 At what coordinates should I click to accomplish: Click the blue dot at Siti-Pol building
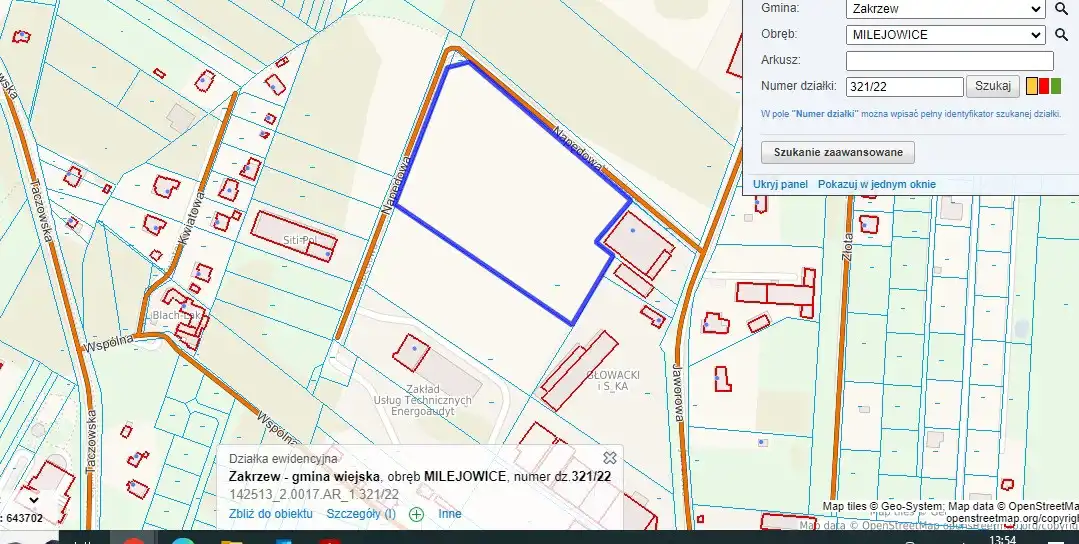pyautogui.click(x=328, y=254)
